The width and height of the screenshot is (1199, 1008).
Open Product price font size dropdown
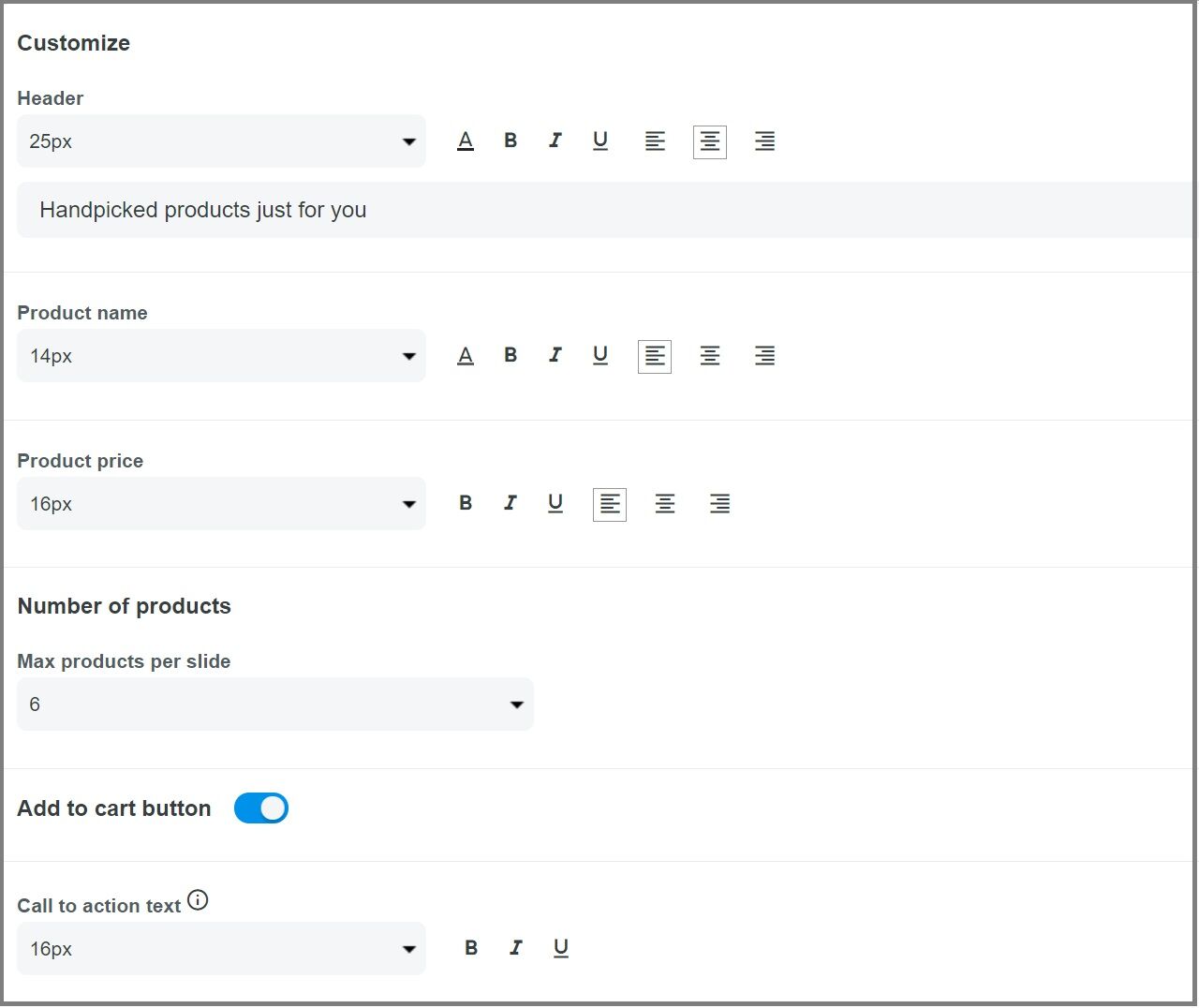click(x=221, y=504)
